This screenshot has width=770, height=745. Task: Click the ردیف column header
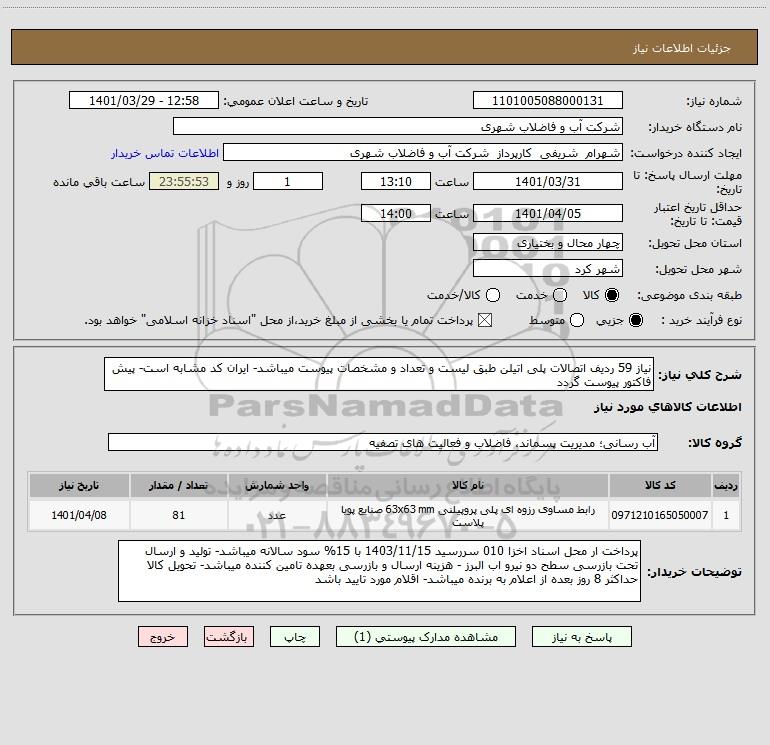tap(726, 486)
